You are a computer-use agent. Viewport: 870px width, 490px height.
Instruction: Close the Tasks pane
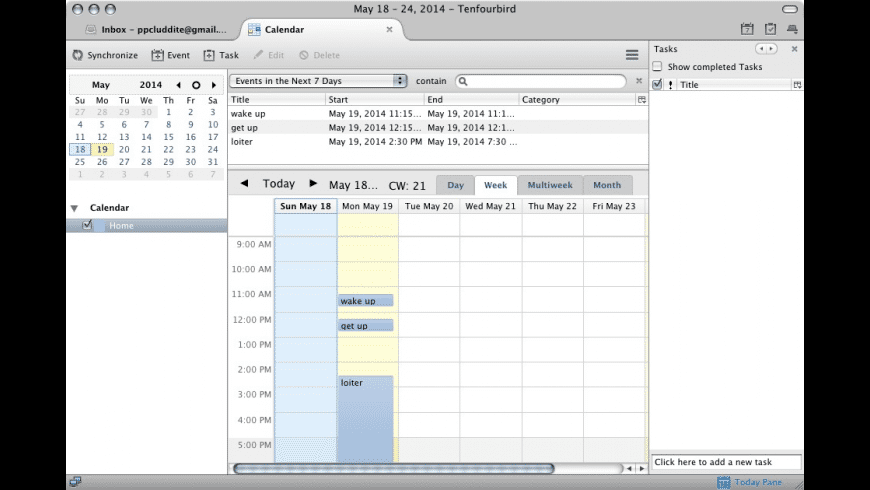(794, 49)
